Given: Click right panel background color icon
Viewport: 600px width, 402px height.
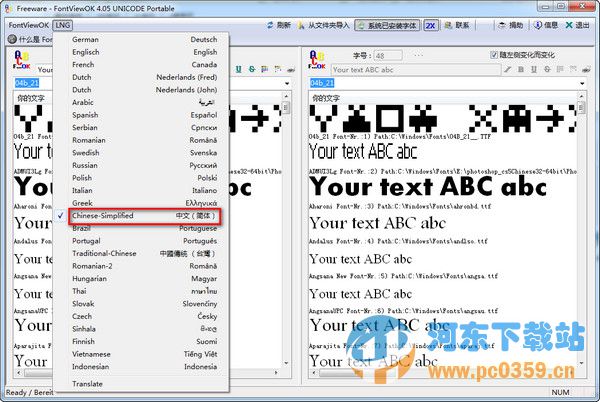Looking at the screenshot, I should [573, 69].
